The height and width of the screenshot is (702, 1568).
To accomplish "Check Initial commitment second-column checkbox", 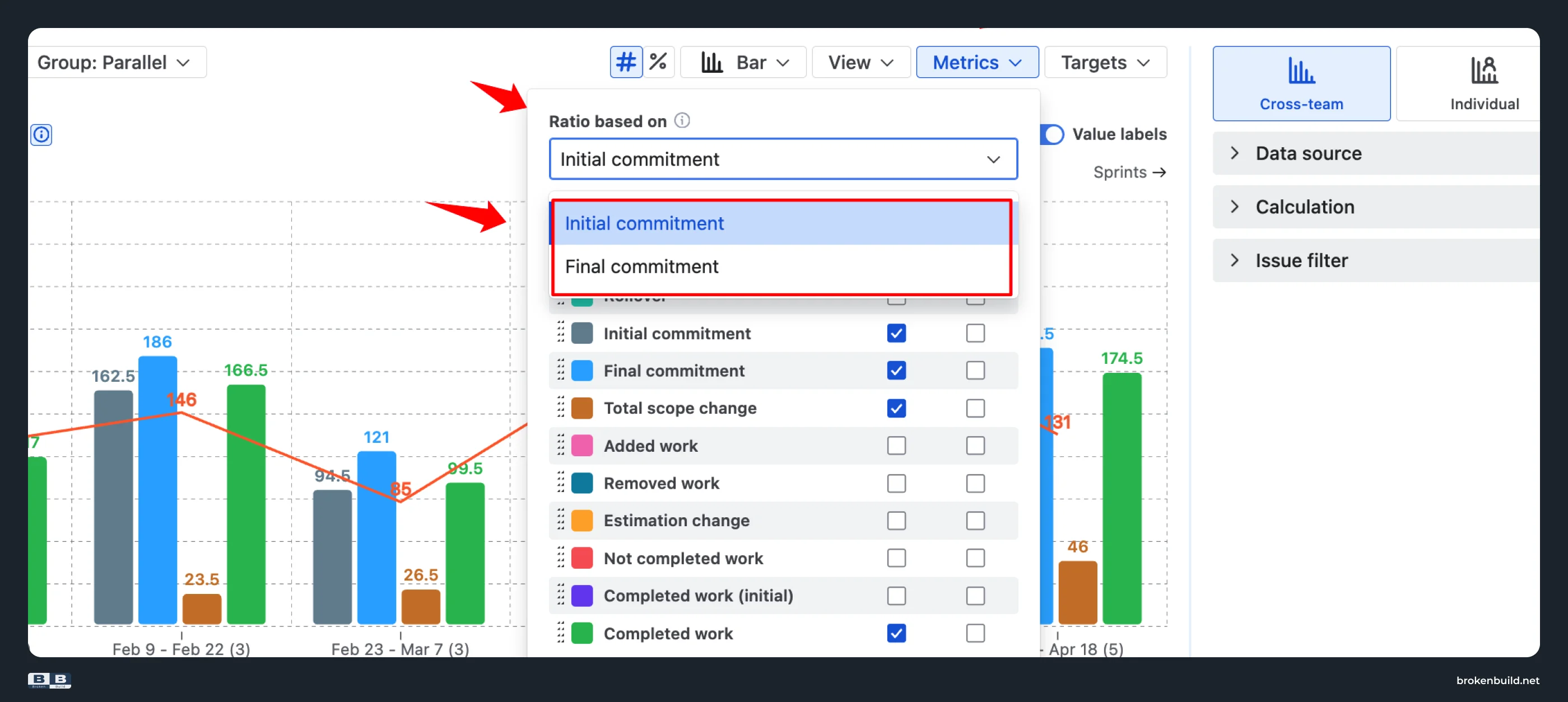I will (975, 333).
